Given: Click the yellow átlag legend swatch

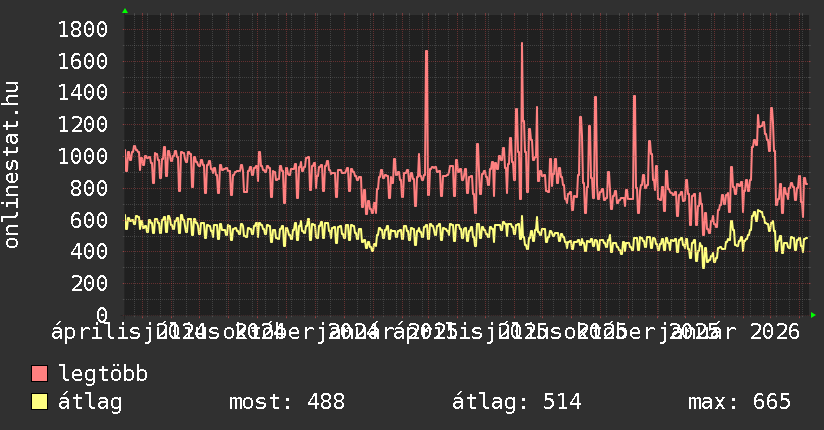Looking at the screenshot, I should tap(40, 402).
